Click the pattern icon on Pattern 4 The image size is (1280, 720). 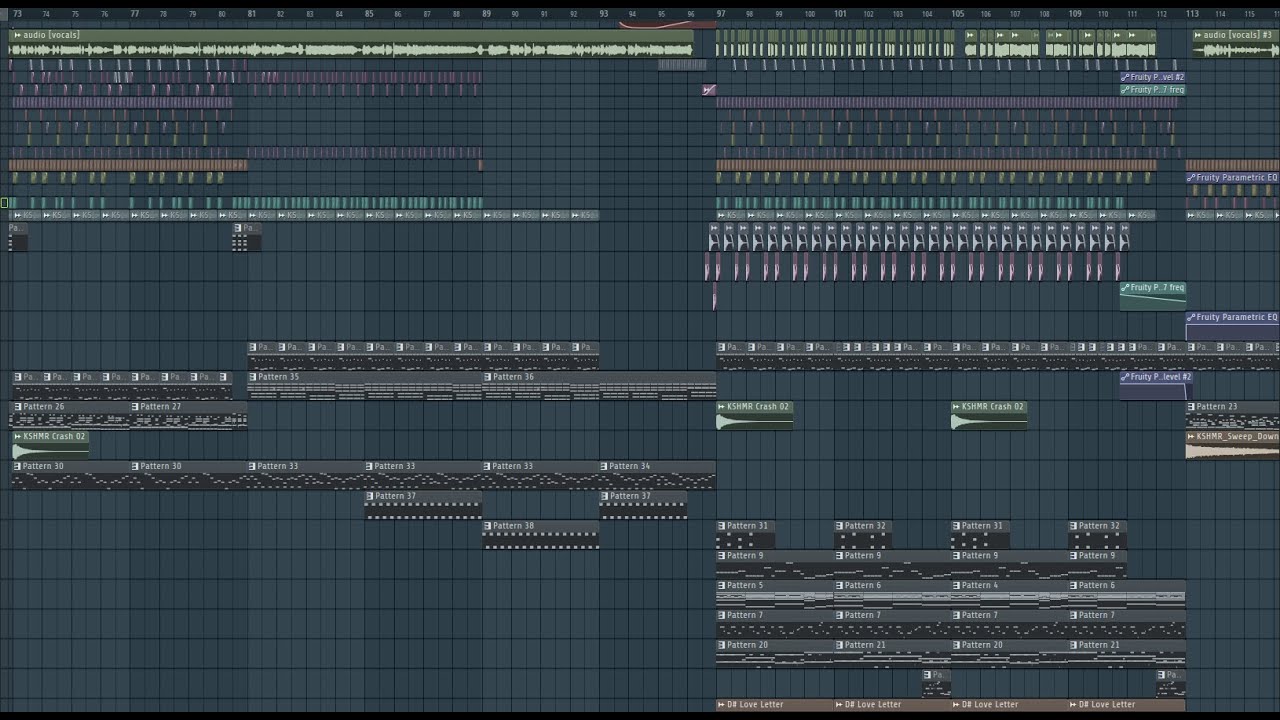pyautogui.click(x=957, y=585)
